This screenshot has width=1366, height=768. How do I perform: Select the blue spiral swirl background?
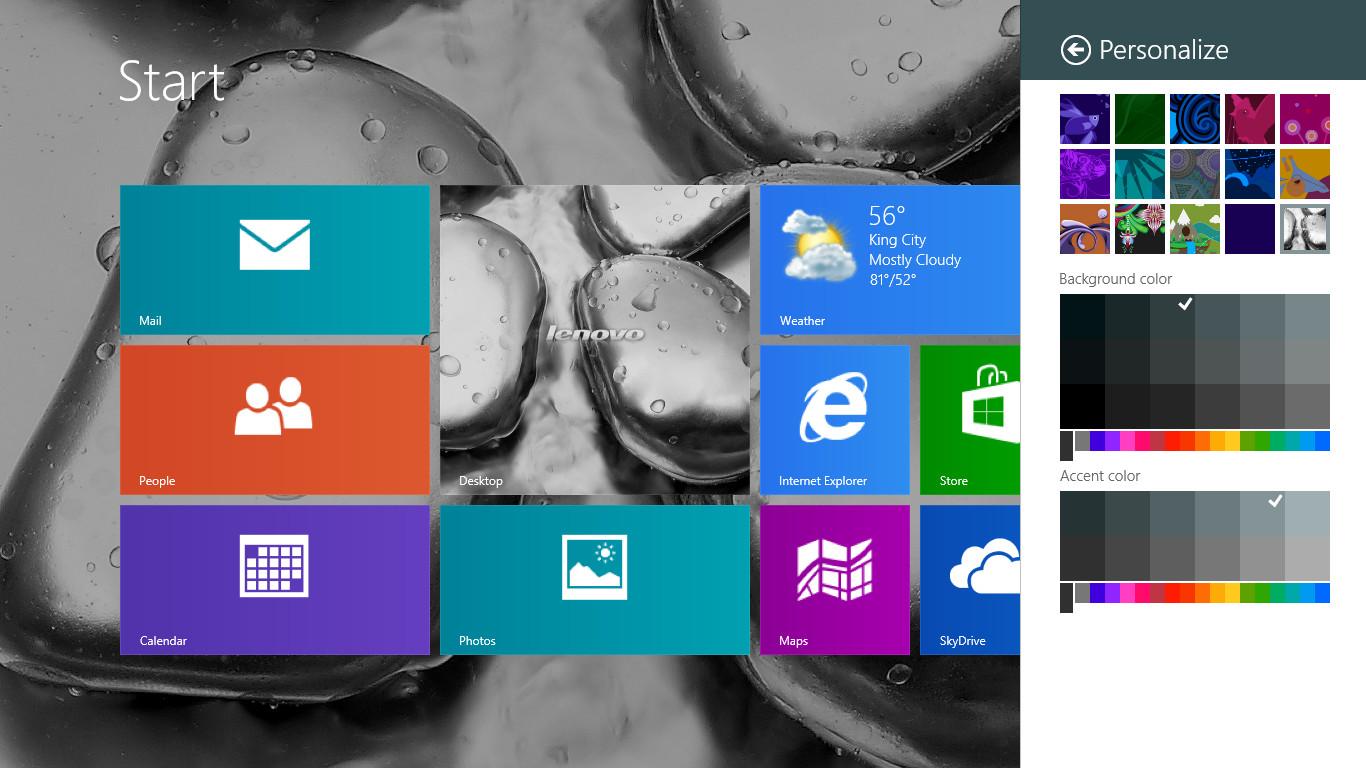pyautogui.click(x=1195, y=119)
